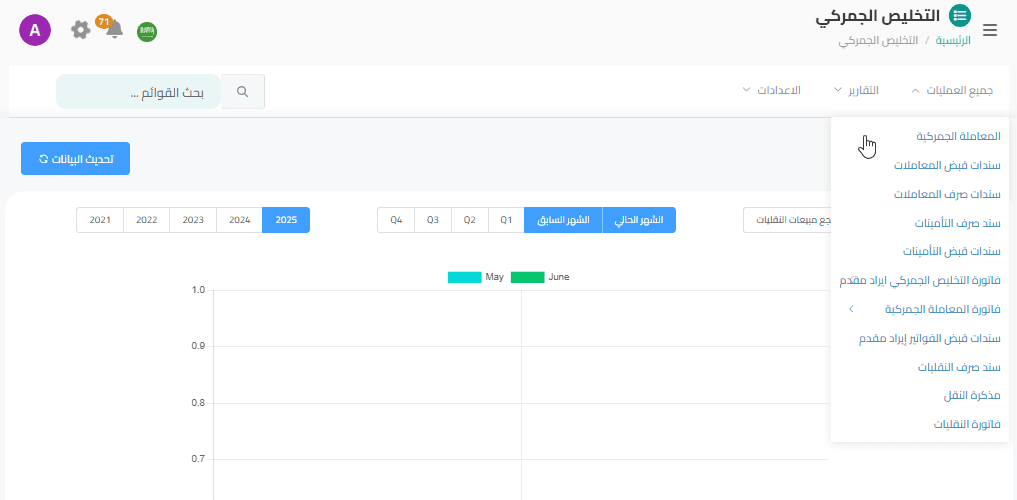This screenshot has height=500, width=1017.
Task: Select the Q1 quarter filter
Action: [x=506, y=220]
